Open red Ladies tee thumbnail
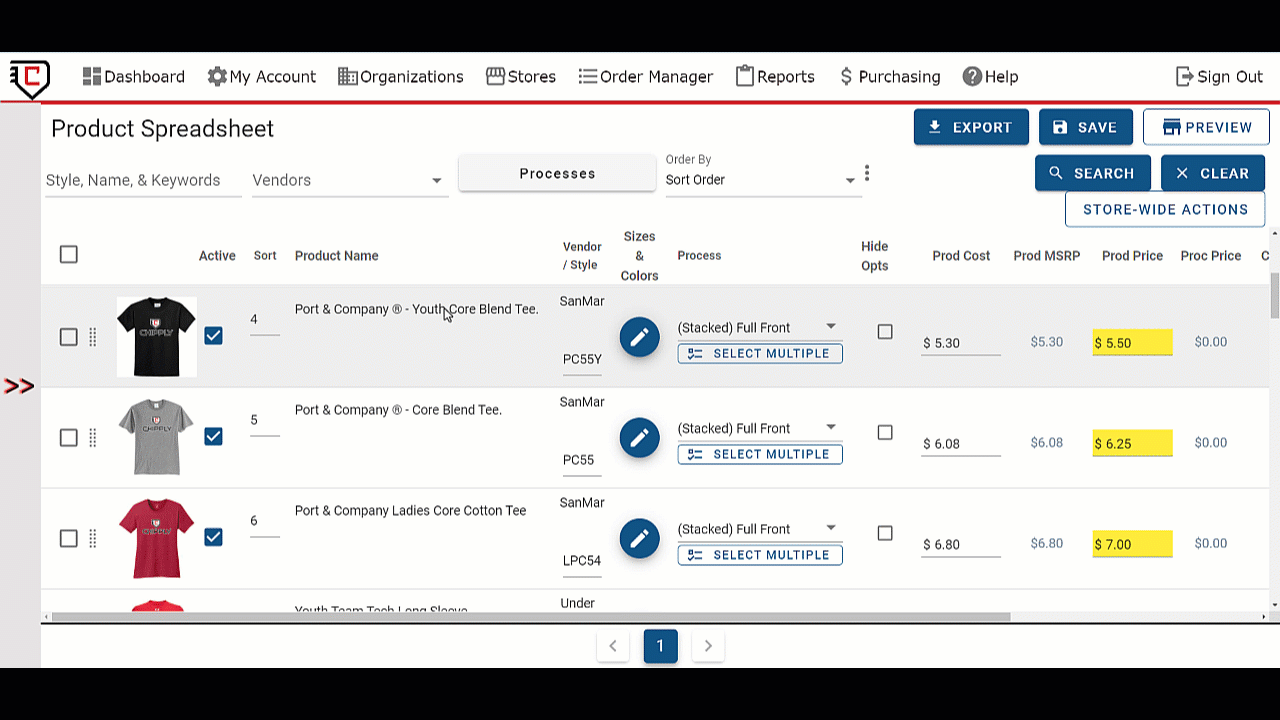The width and height of the screenshot is (1280, 720). point(157,539)
